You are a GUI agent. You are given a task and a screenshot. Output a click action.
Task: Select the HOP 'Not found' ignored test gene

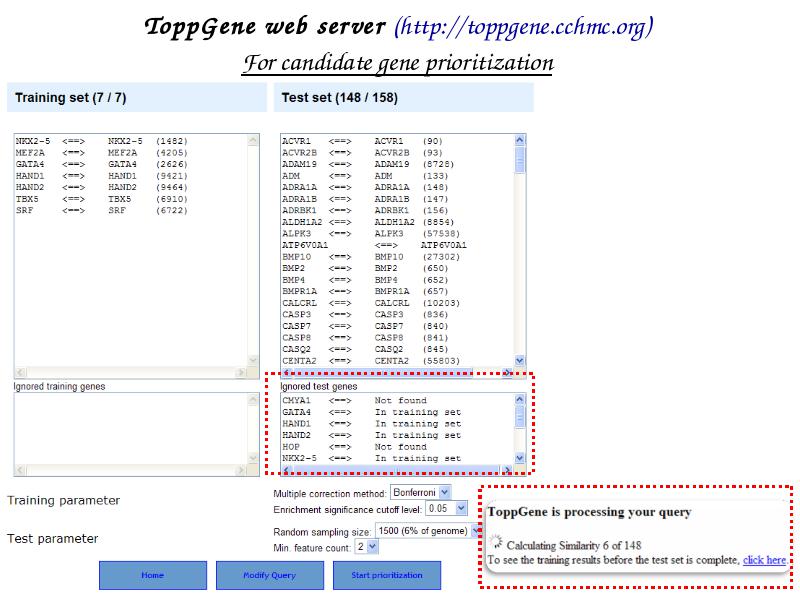pyautogui.click(x=355, y=446)
